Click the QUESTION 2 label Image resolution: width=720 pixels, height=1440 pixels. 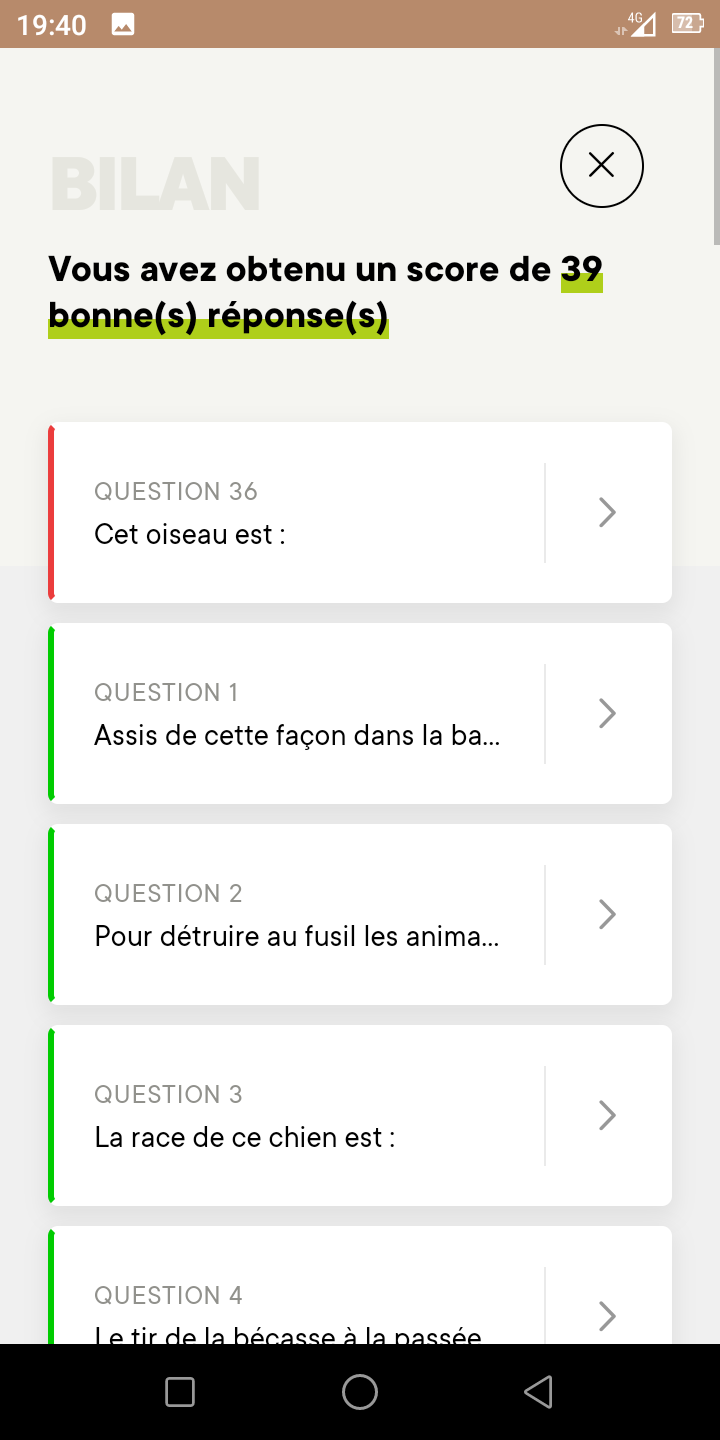coord(169,893)
